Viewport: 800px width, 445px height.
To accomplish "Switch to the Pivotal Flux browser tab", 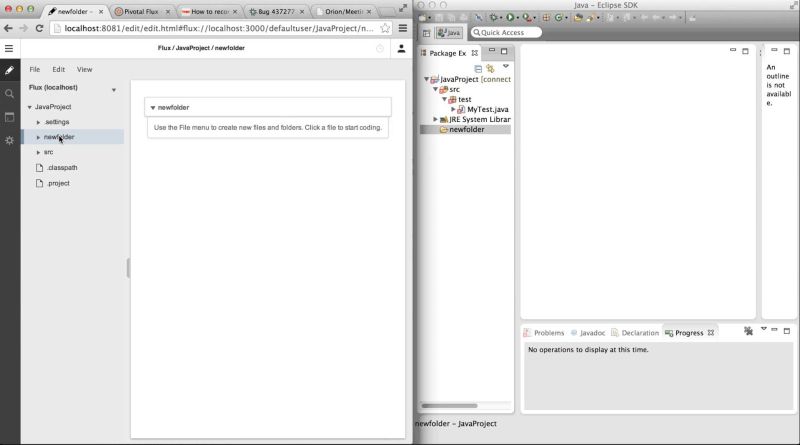I will 141,11.
